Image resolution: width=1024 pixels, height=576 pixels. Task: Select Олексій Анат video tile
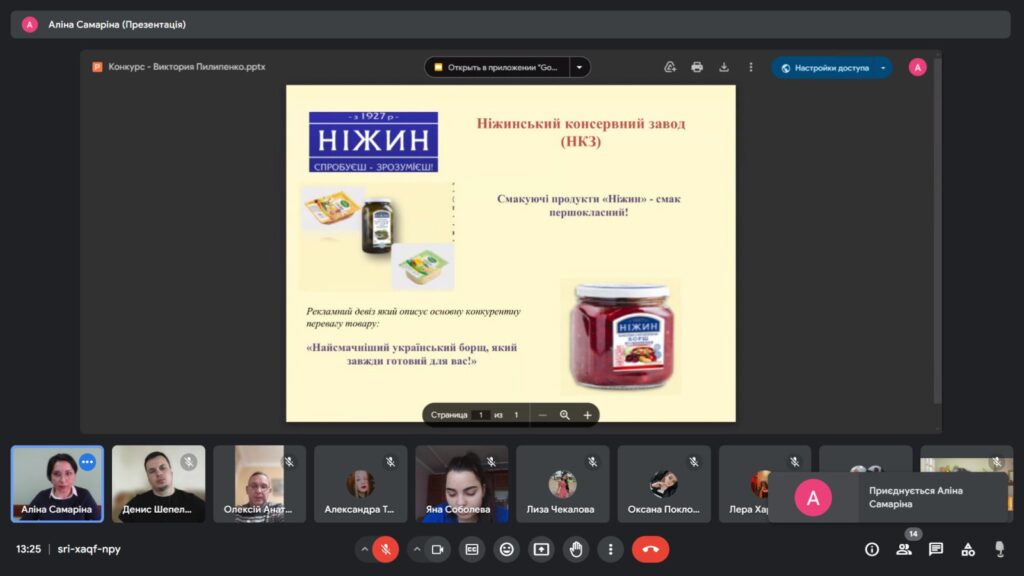coord(259,484)
